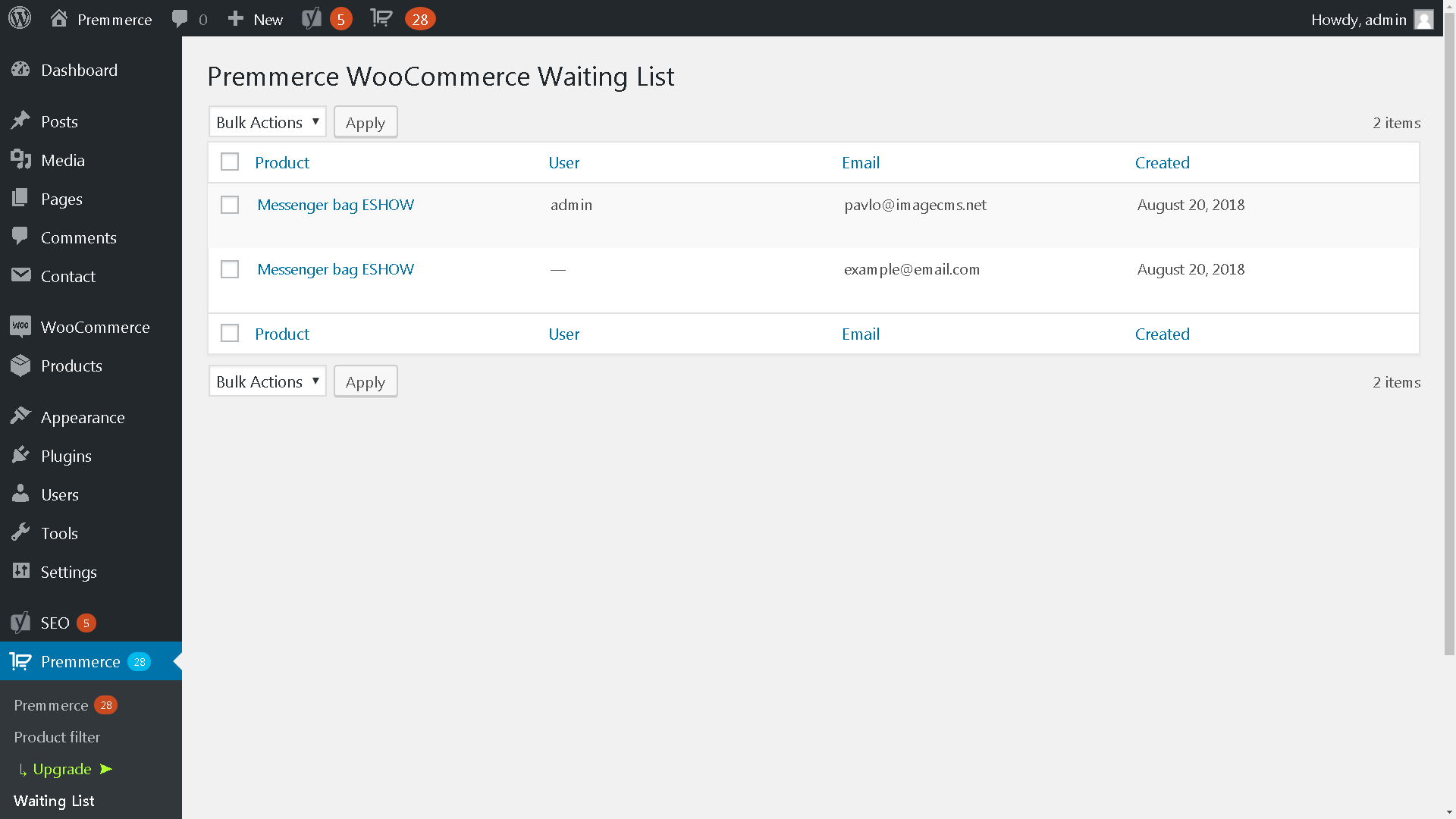Image resolution: width=1456 pixels, height=819 pixels.
Task: Click the Premmerce cart icon in sidebar
Action: (20, 661)
